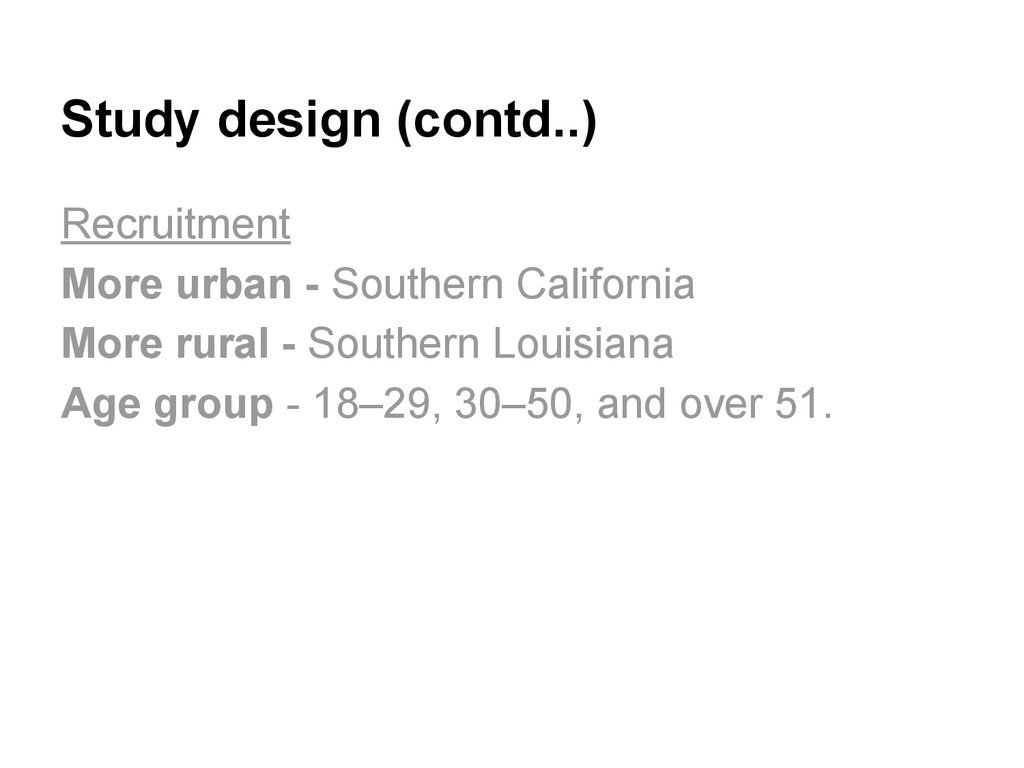Click the bold word Age
This screenshot has height=768, width=1024.
(x=100, y=405)
